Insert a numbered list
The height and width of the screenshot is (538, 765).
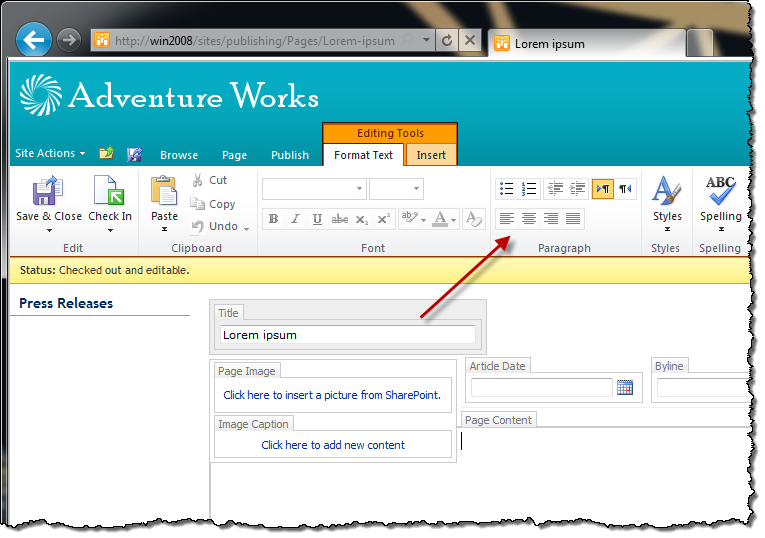(528, 188)
